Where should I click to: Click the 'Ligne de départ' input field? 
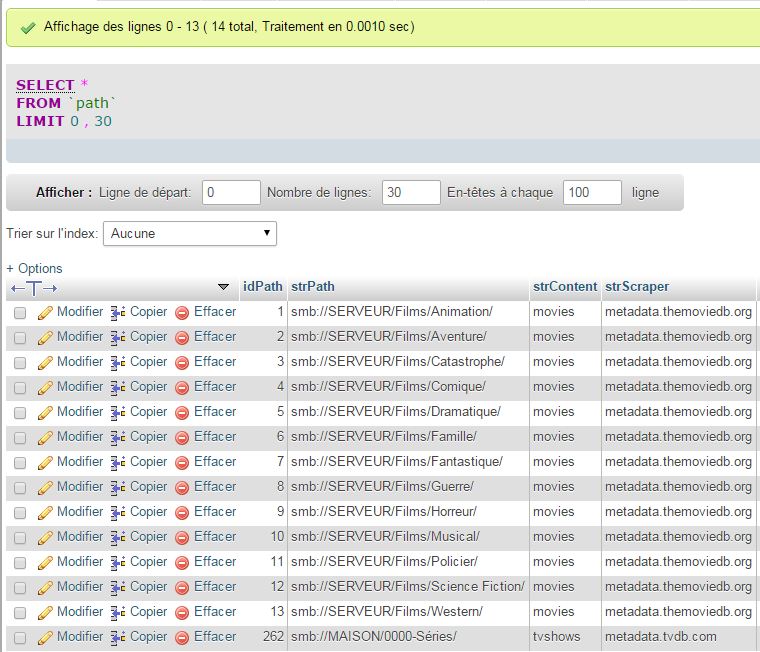pyautogui.click(x=231, y=192)
